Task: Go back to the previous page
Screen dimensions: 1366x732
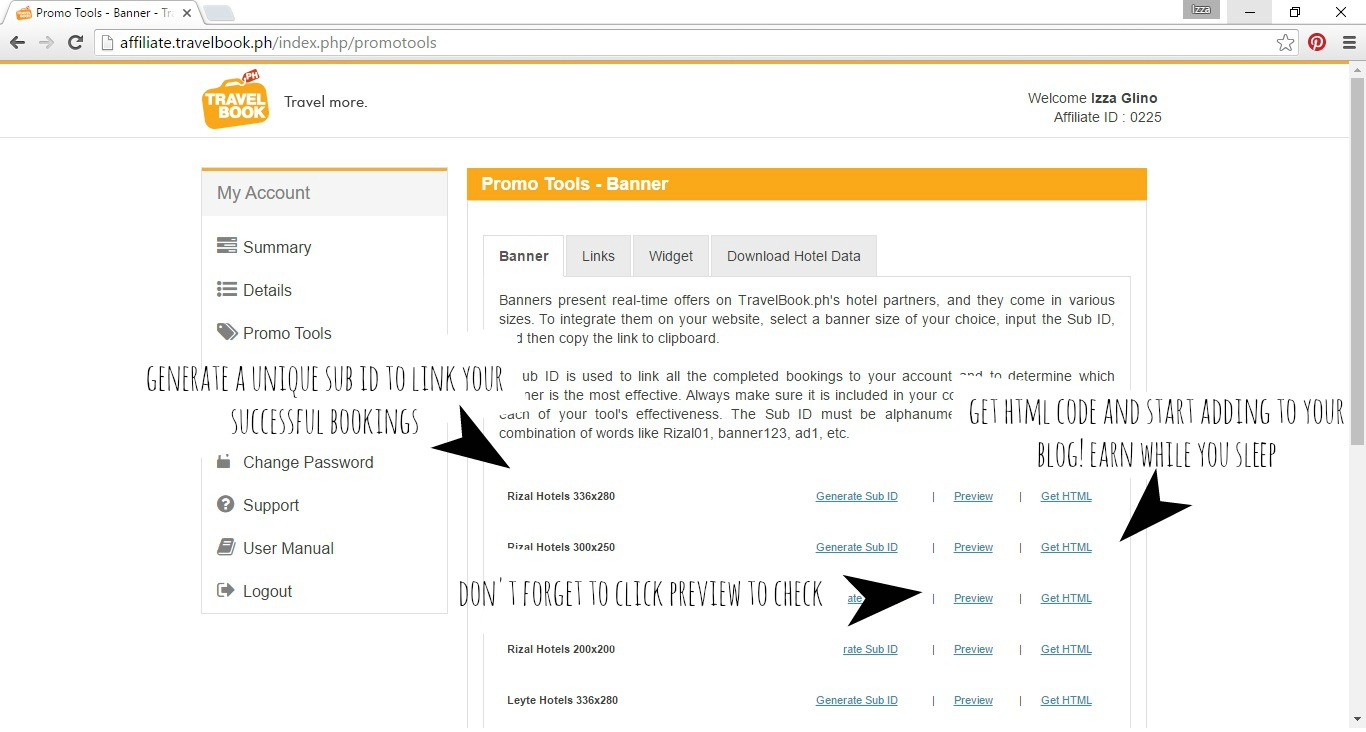Action: click(x=17, y=42)
